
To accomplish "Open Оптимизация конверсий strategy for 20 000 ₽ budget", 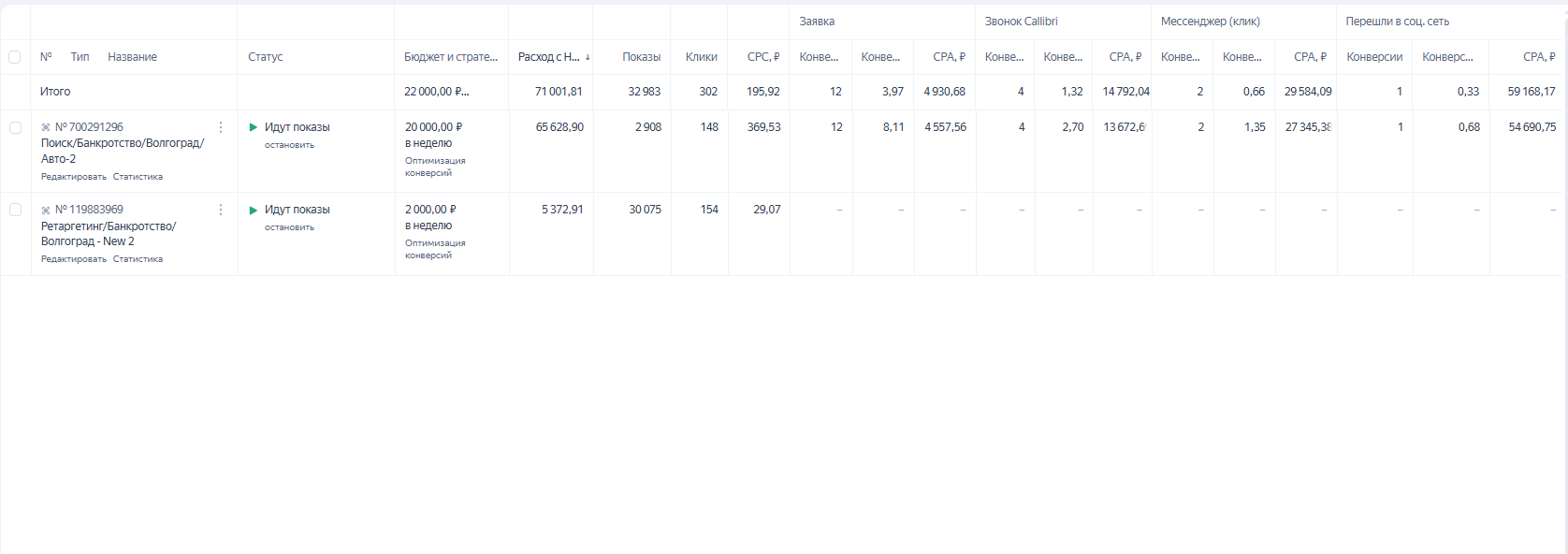I will 435,167.
